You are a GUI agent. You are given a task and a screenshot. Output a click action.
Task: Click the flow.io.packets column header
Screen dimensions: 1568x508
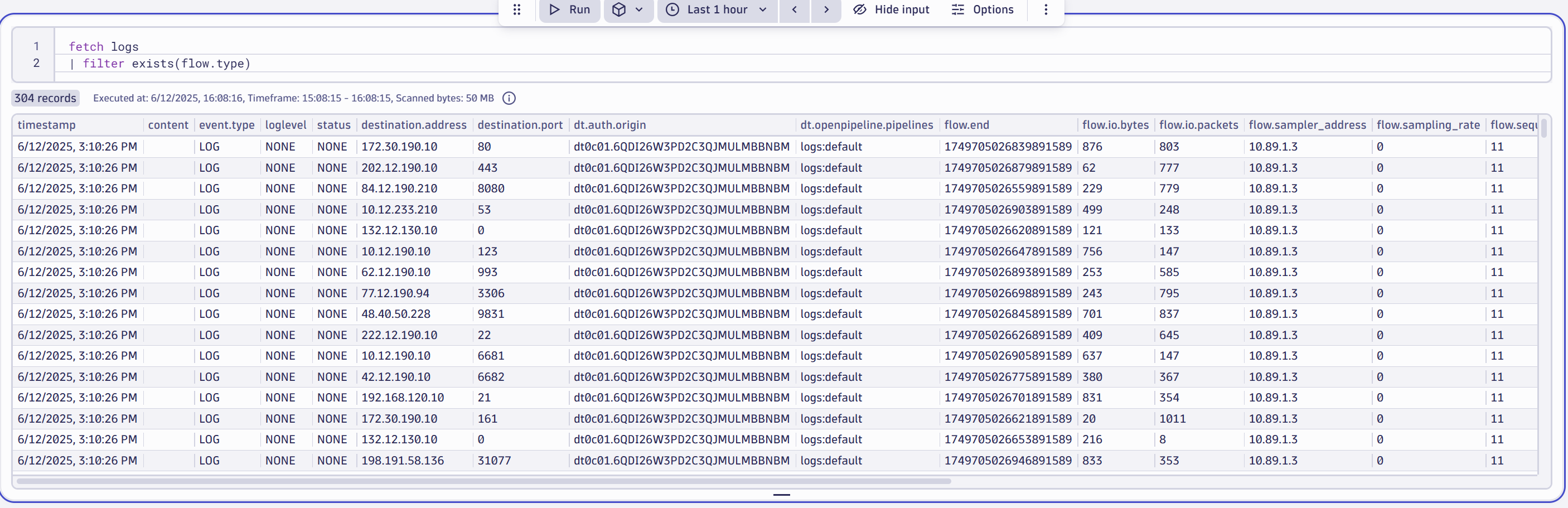pos(1199,125)
